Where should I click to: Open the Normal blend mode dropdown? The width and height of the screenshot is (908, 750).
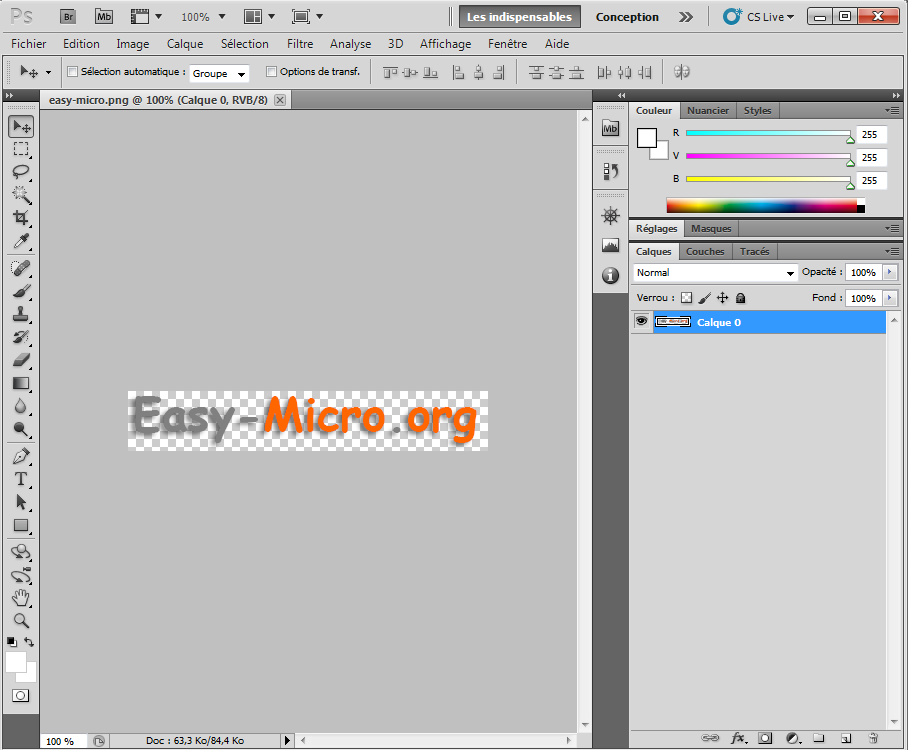715,273
